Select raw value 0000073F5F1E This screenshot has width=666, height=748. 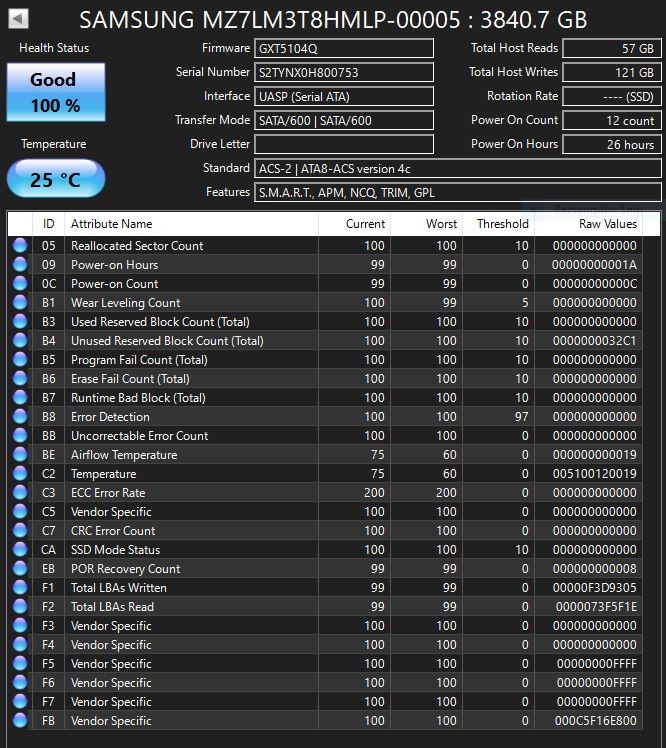[596, 607]
